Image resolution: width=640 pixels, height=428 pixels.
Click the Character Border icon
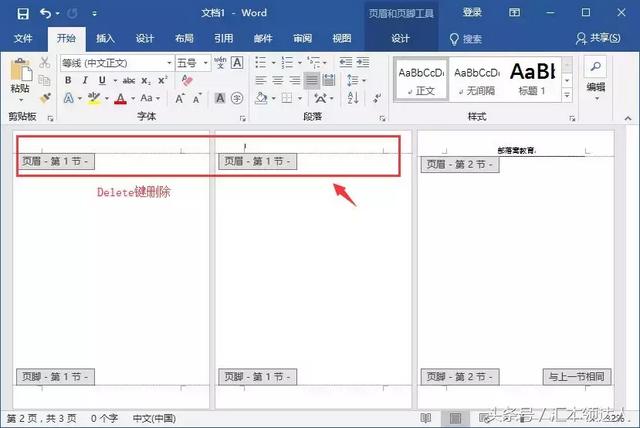(x=237, y=62)
